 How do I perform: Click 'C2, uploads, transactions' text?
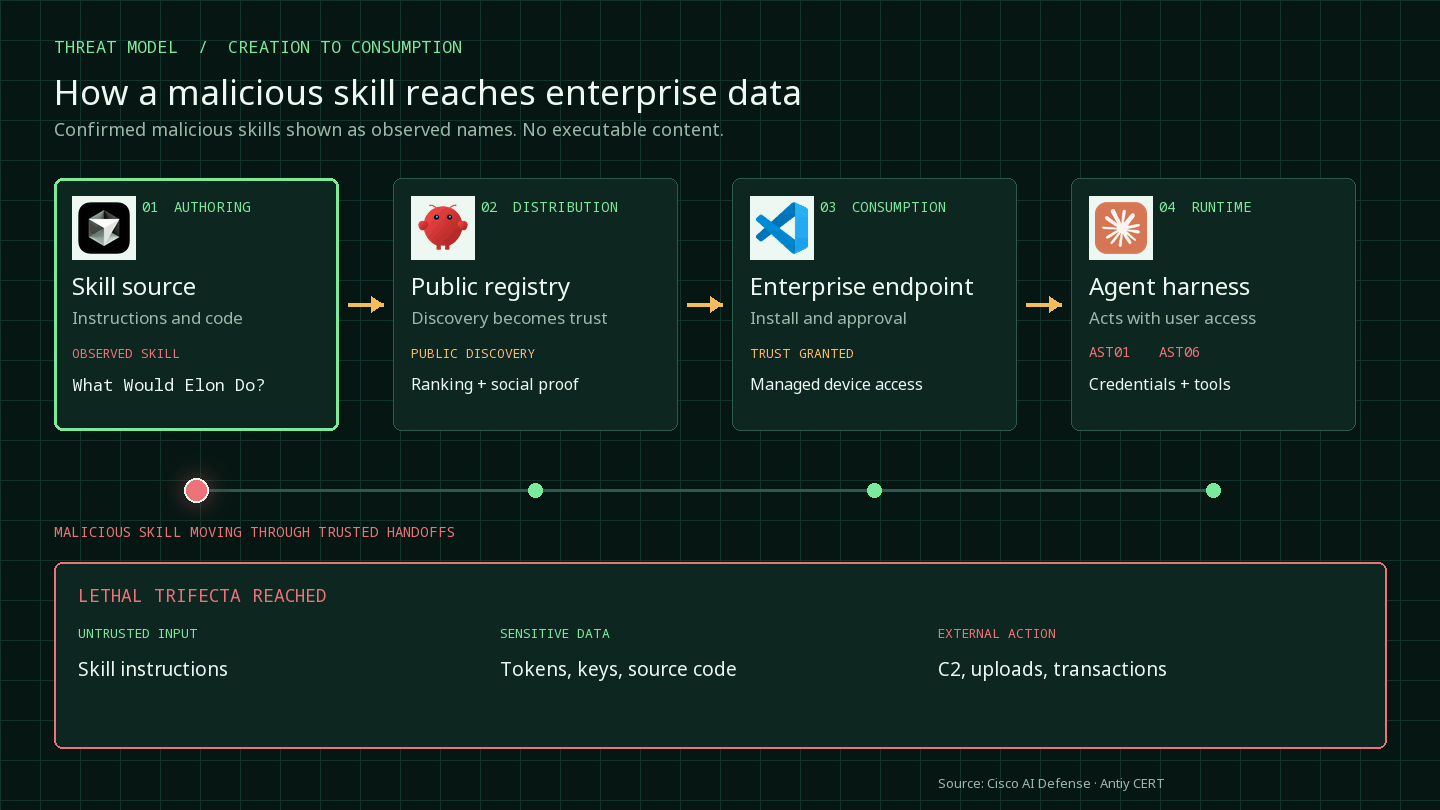[1052, 669]
